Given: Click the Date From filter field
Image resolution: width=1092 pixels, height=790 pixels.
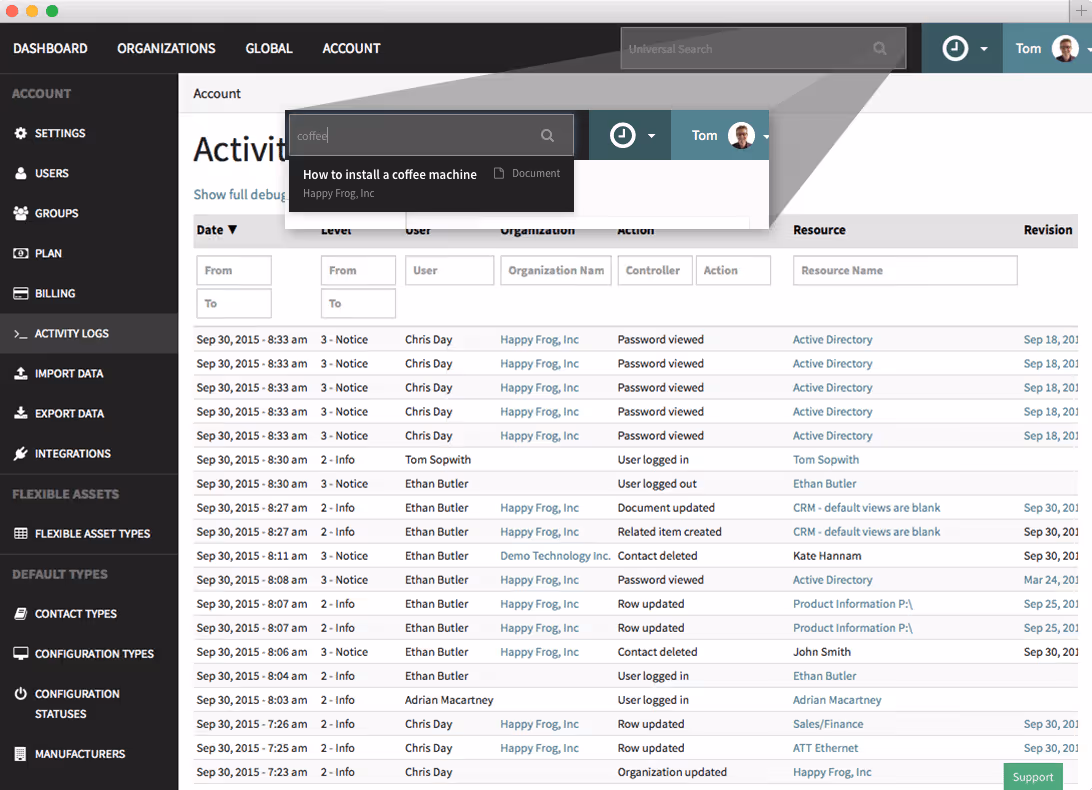Looking at the screenshot, I should [234, 270].
